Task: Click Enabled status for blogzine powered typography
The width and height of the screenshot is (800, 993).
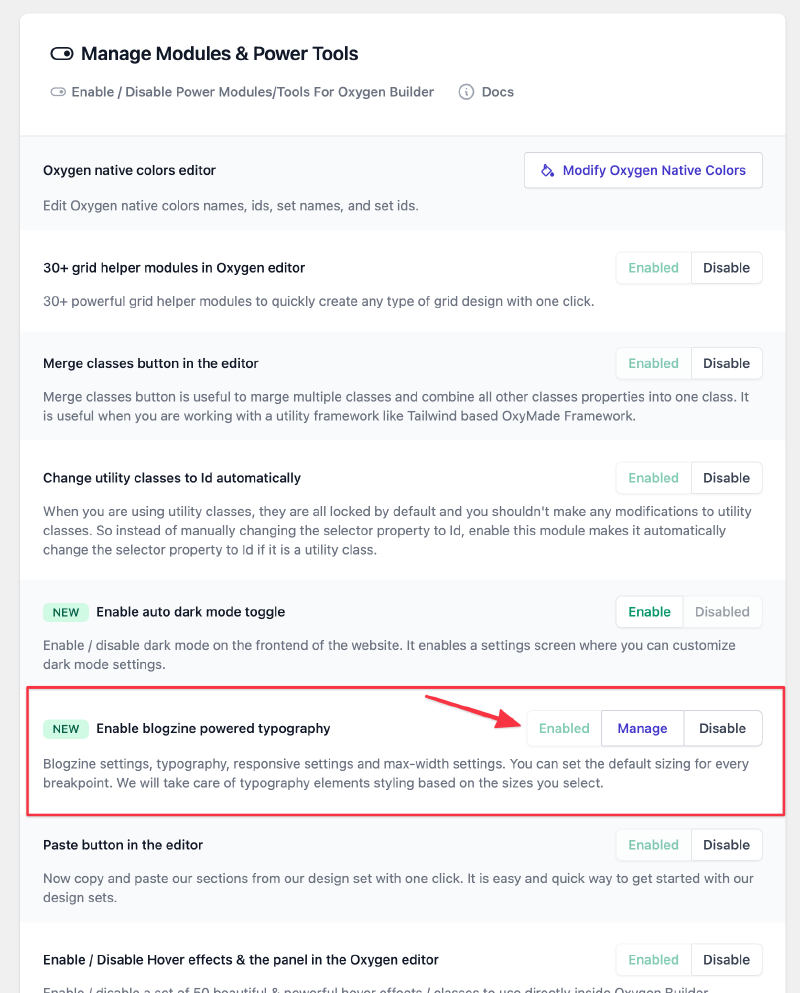Action: (x=564, y=729)
